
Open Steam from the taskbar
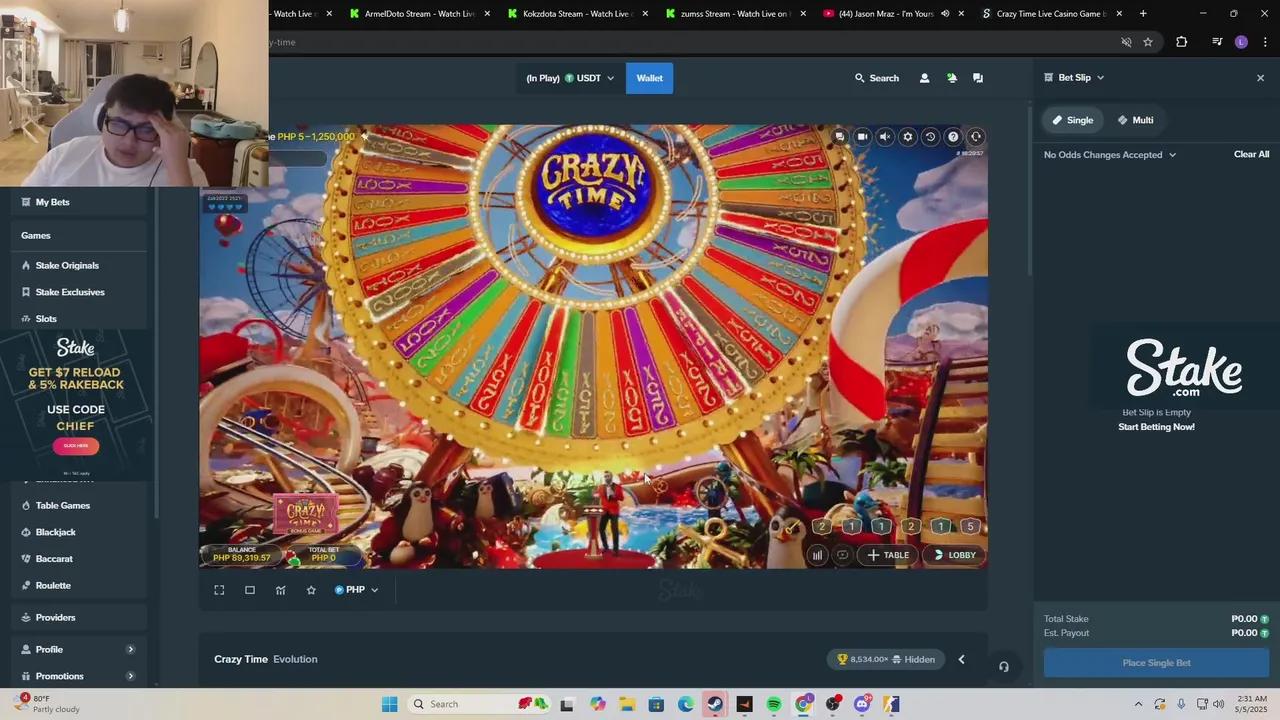coord(715,704)
